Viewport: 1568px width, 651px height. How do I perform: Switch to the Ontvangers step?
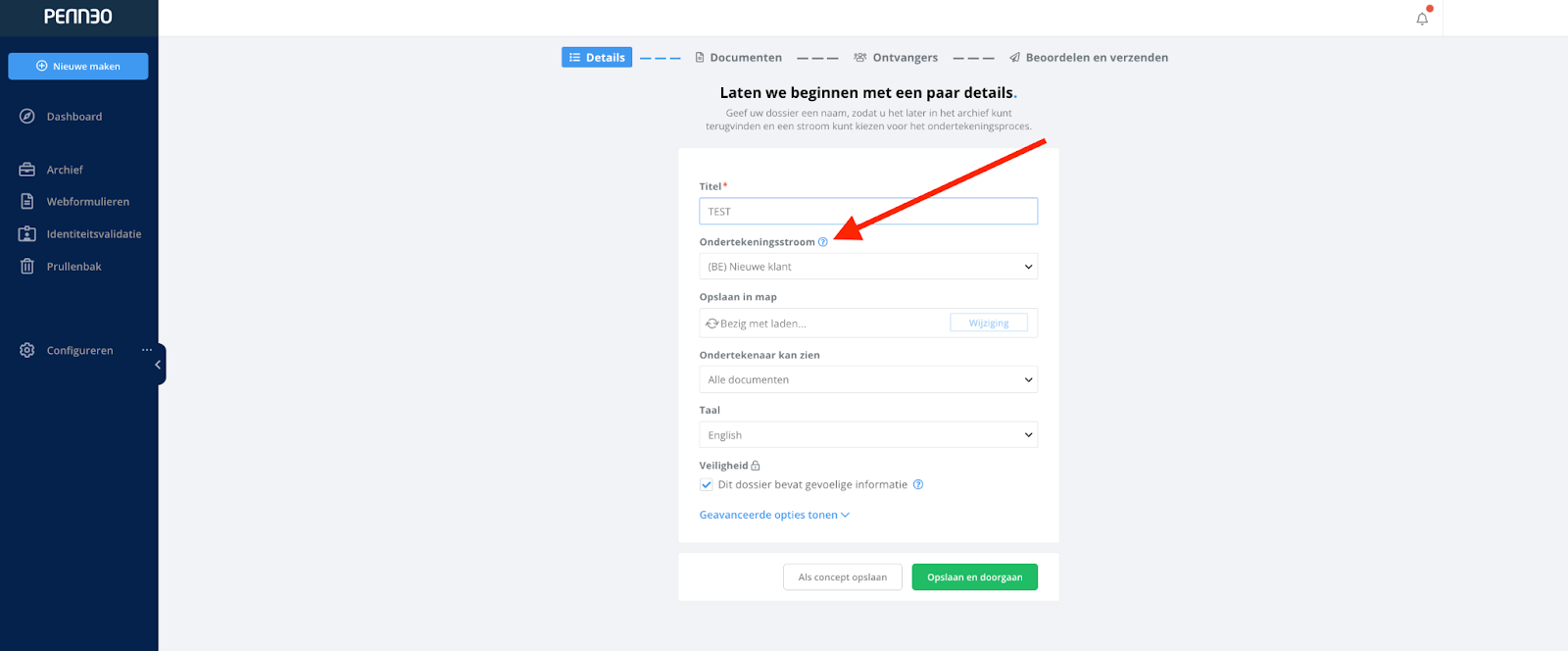(896, 58)
